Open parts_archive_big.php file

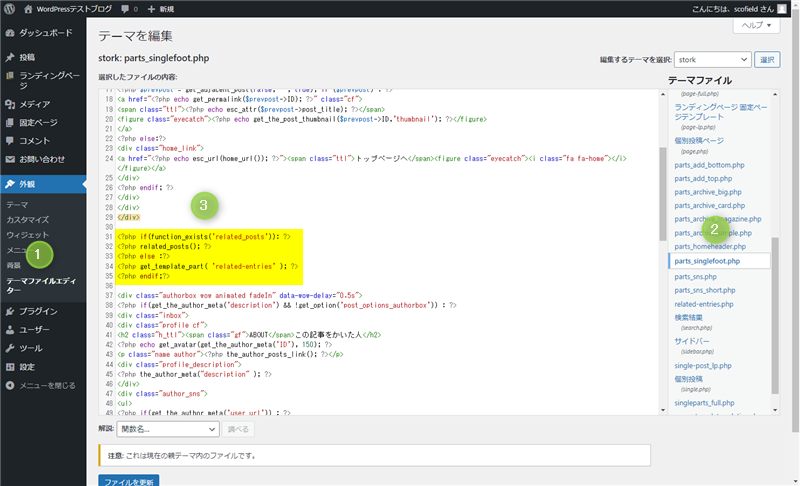tap(708, 192)
